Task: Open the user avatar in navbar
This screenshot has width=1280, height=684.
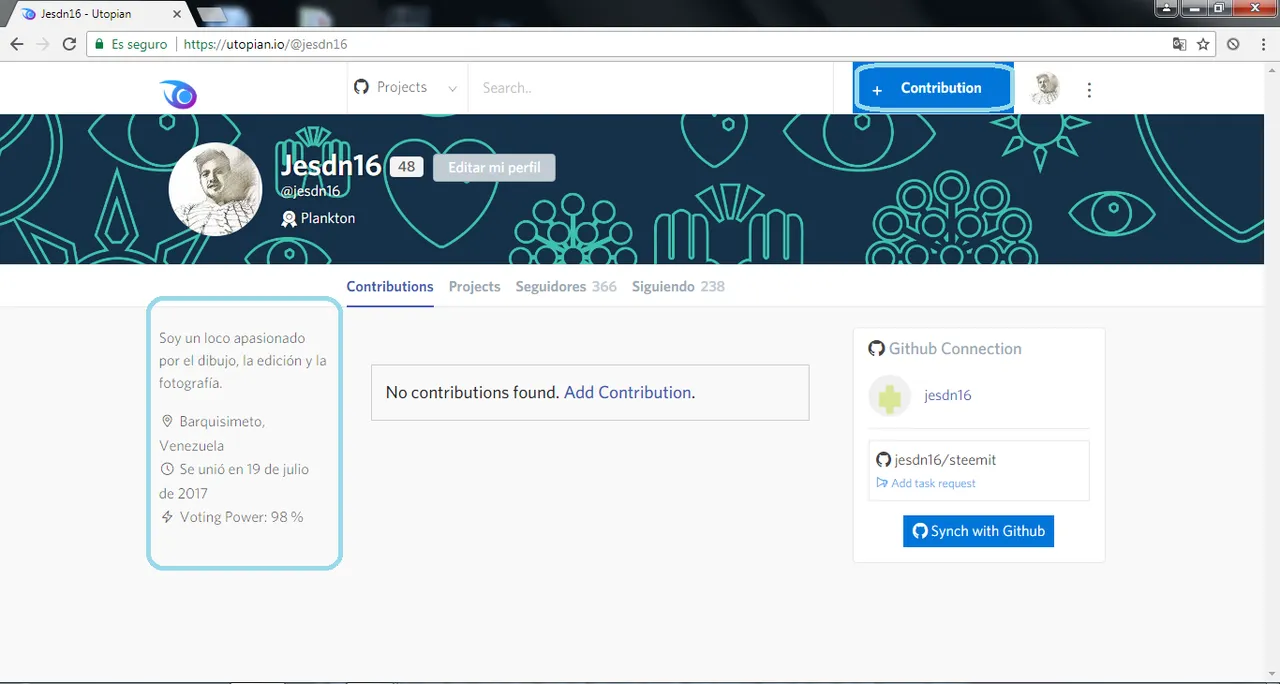Action: (1046, 88)
